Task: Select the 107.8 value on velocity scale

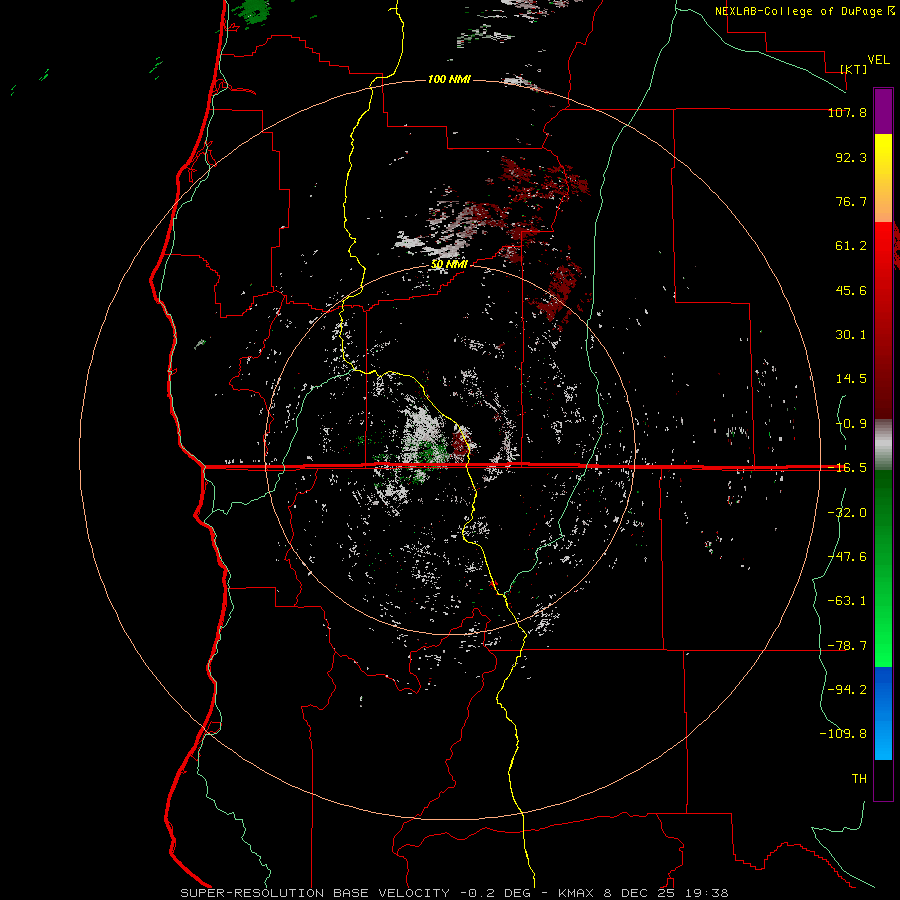Action: (847, 112)
